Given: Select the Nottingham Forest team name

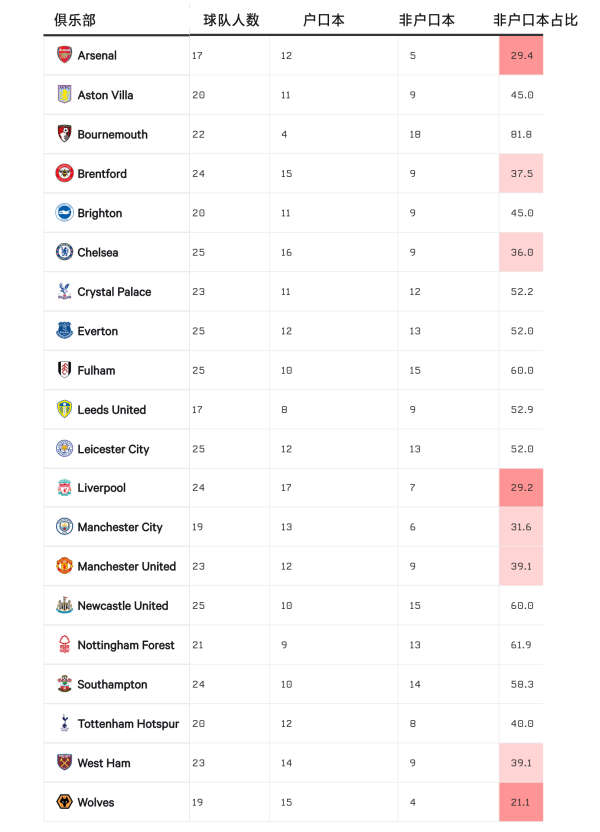Looking at the screenshot, I should pyautogui.click(x=126, y=645).
